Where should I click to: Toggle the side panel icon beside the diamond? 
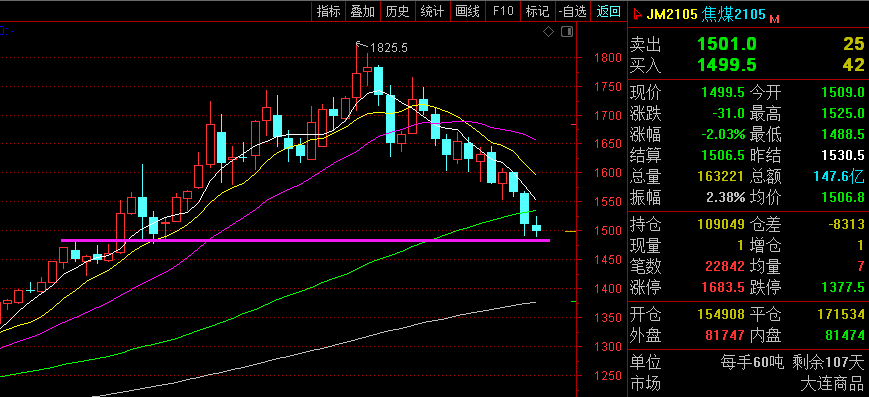click(566, 32)
